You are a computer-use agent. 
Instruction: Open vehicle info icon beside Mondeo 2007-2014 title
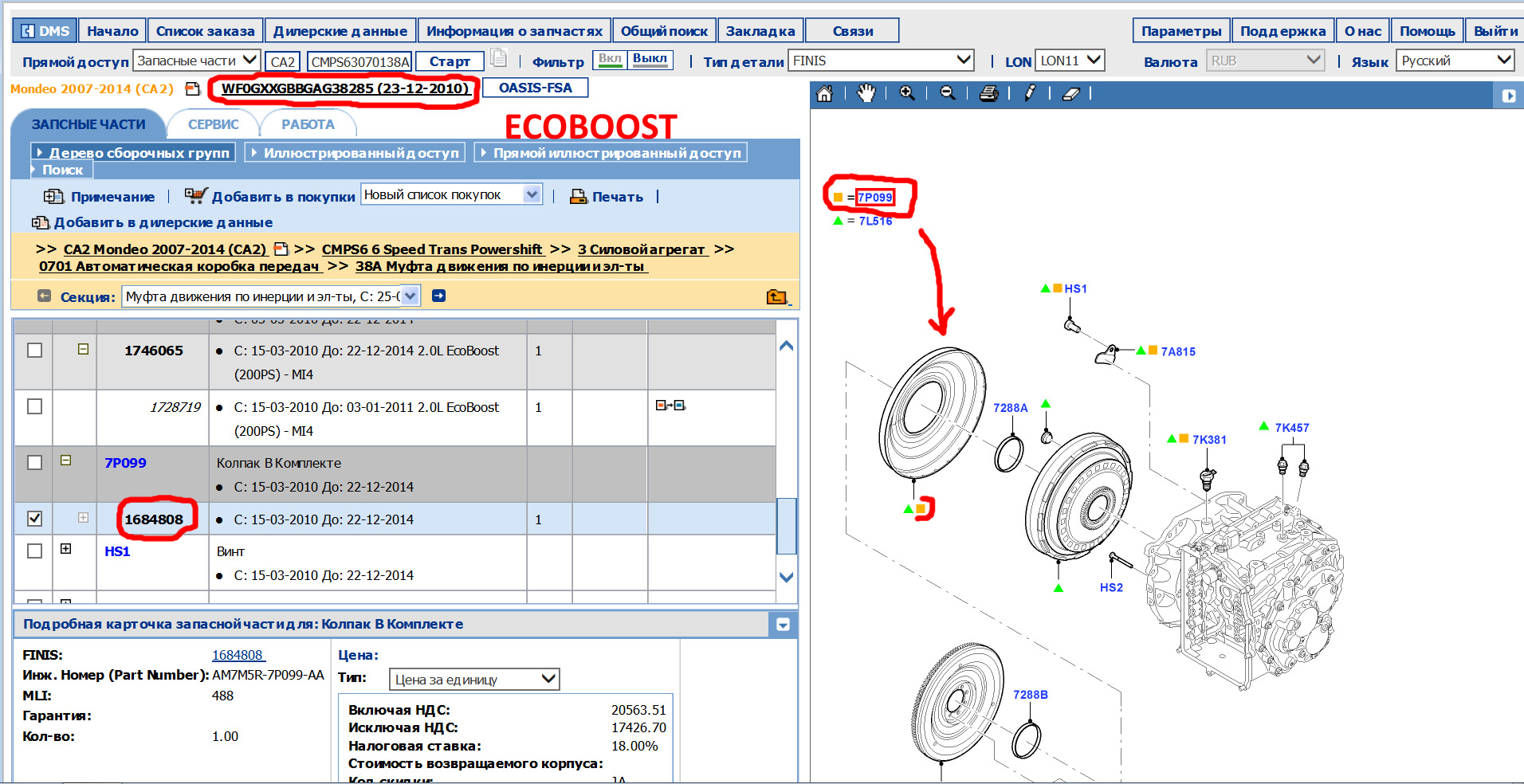coord(192,88)
